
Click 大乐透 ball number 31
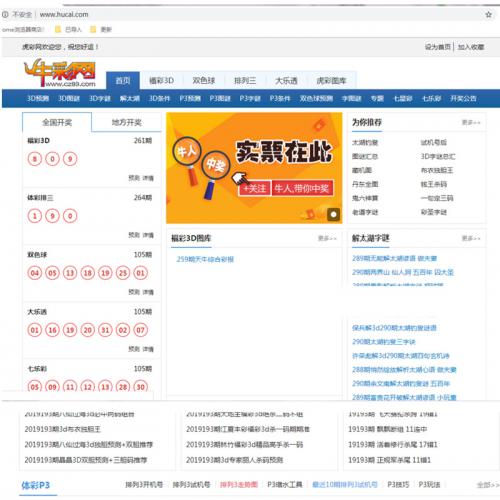[105, 330]
